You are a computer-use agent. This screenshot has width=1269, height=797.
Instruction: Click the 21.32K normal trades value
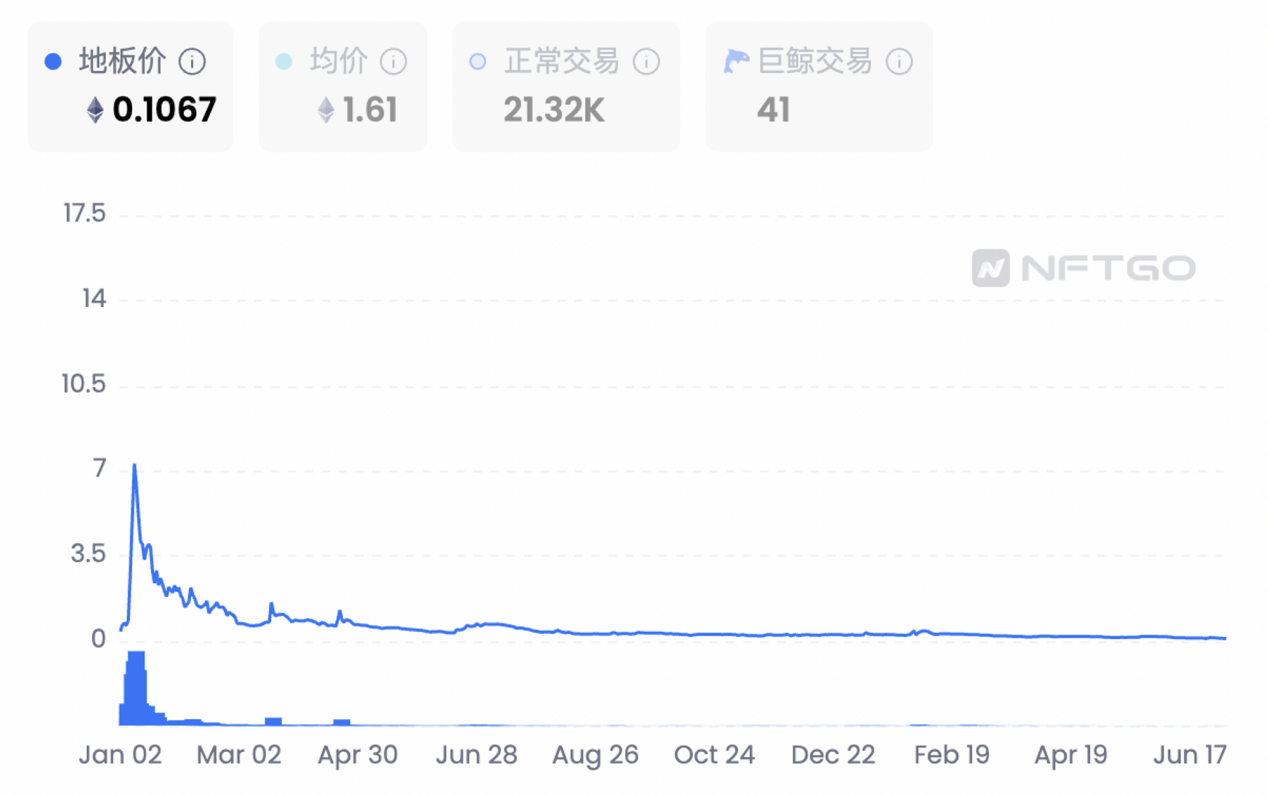[554, 109]
